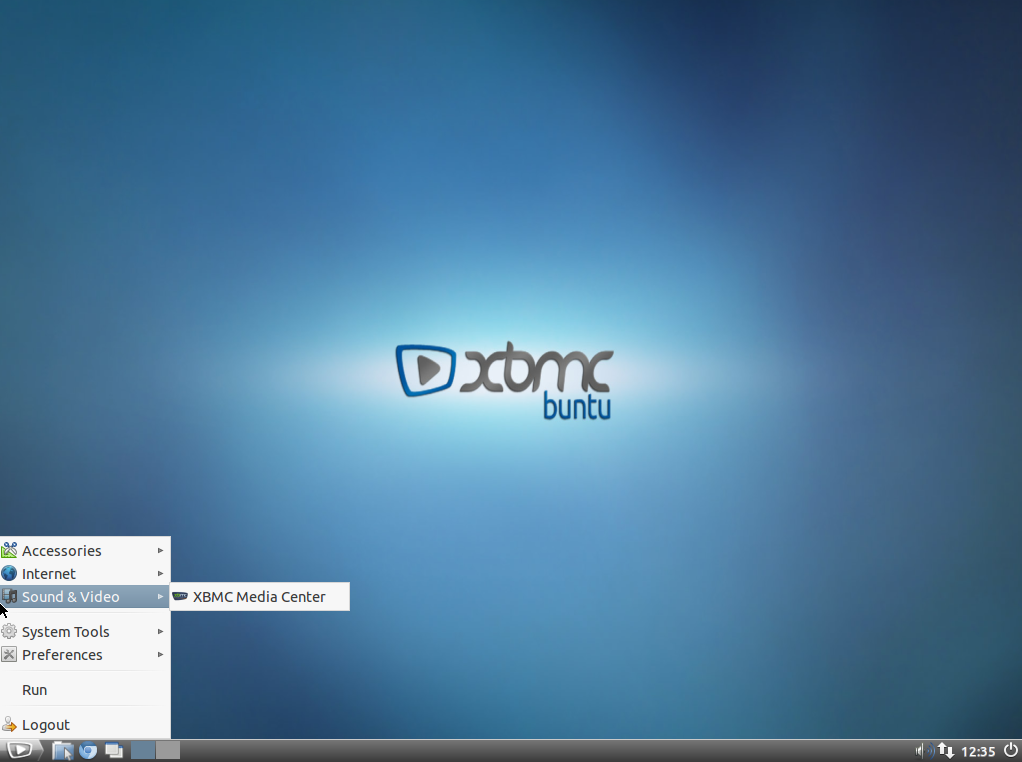Expand the System Tools submenu

click(x=160, y=631)
